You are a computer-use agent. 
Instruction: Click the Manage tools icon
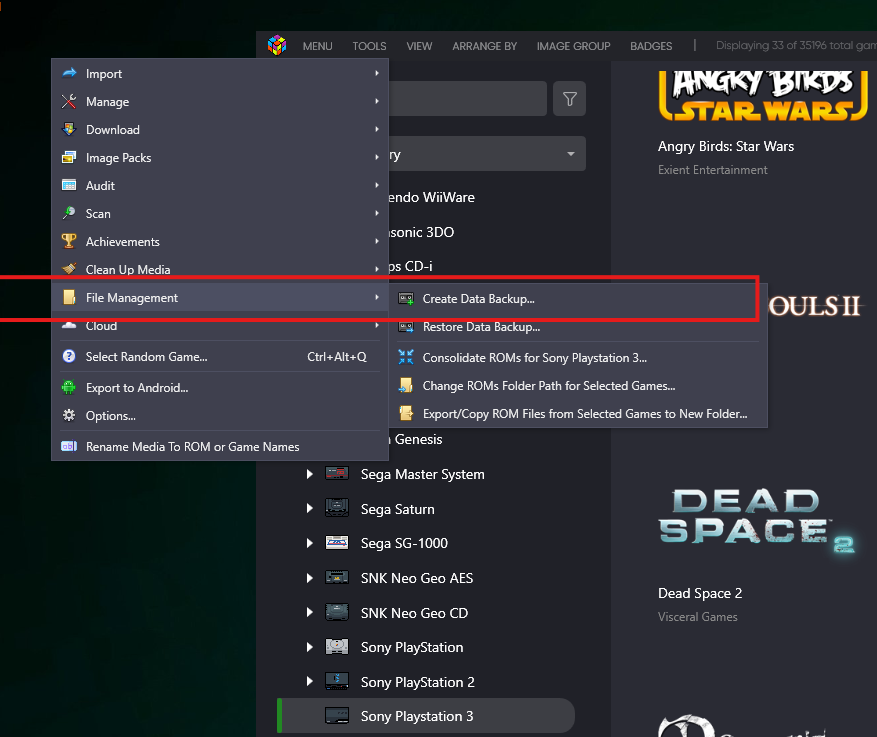click(69, 101)
